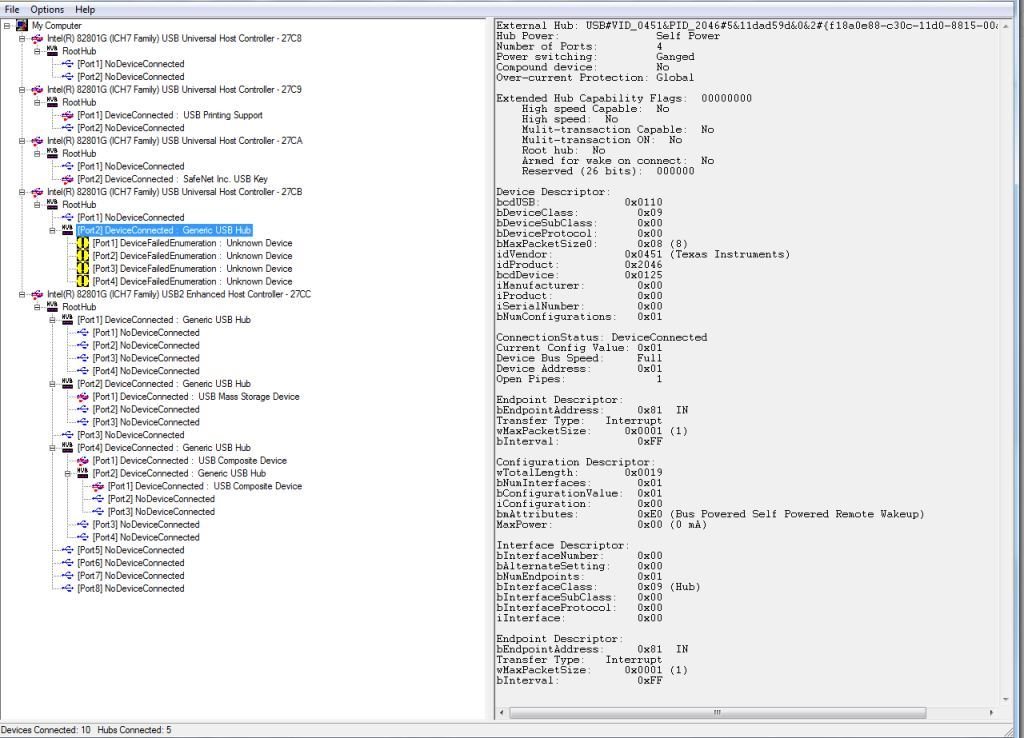Click Hubs Connected: 5 in status bar
The image size is (1024, 738).
135,730
